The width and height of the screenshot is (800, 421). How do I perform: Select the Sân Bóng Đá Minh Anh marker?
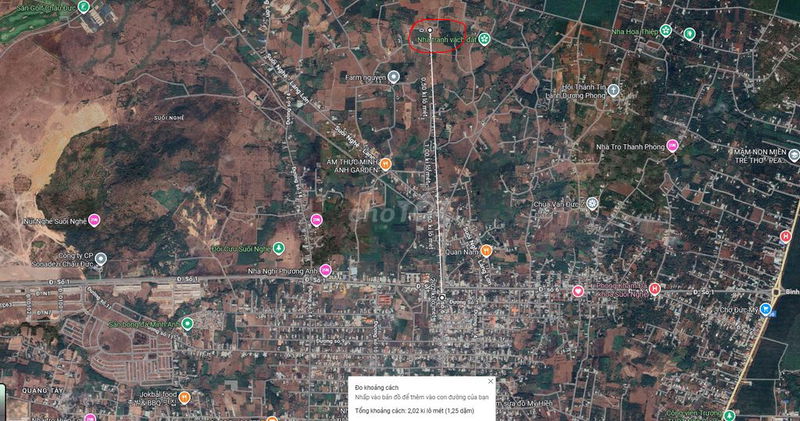(187, 323)
